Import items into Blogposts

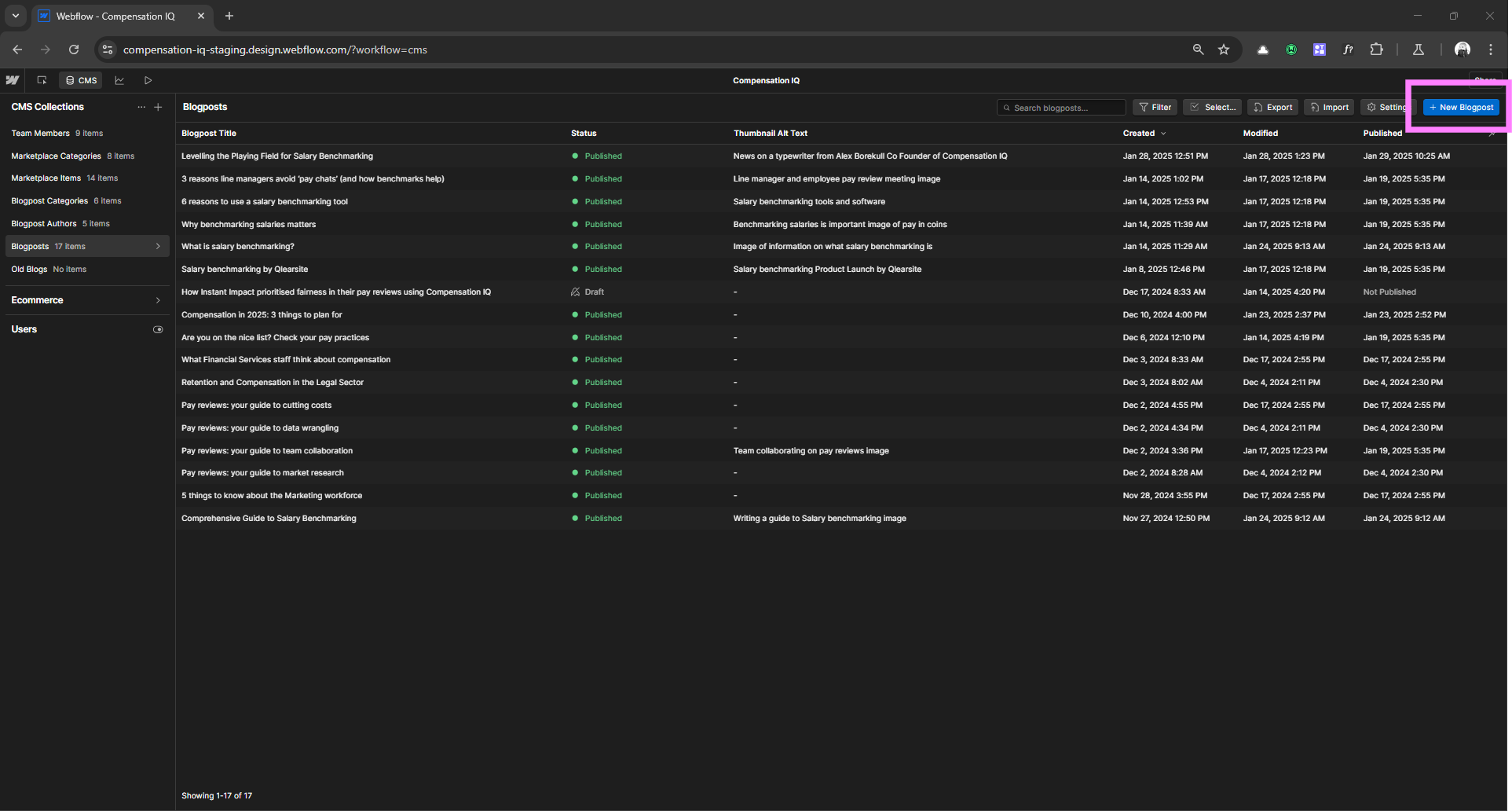(1329, 108)
